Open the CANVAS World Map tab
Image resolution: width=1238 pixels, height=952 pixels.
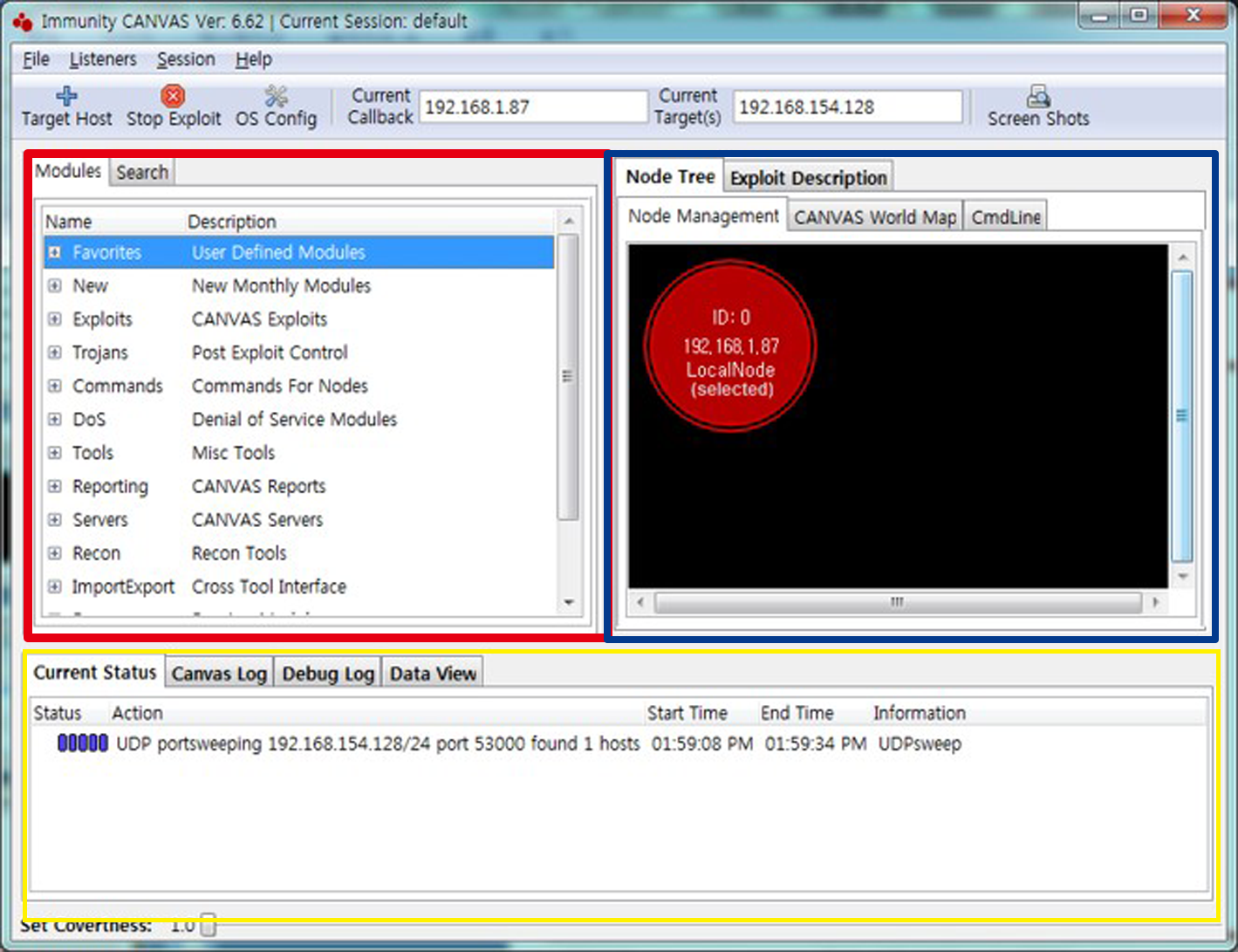[x=875, y=216]
